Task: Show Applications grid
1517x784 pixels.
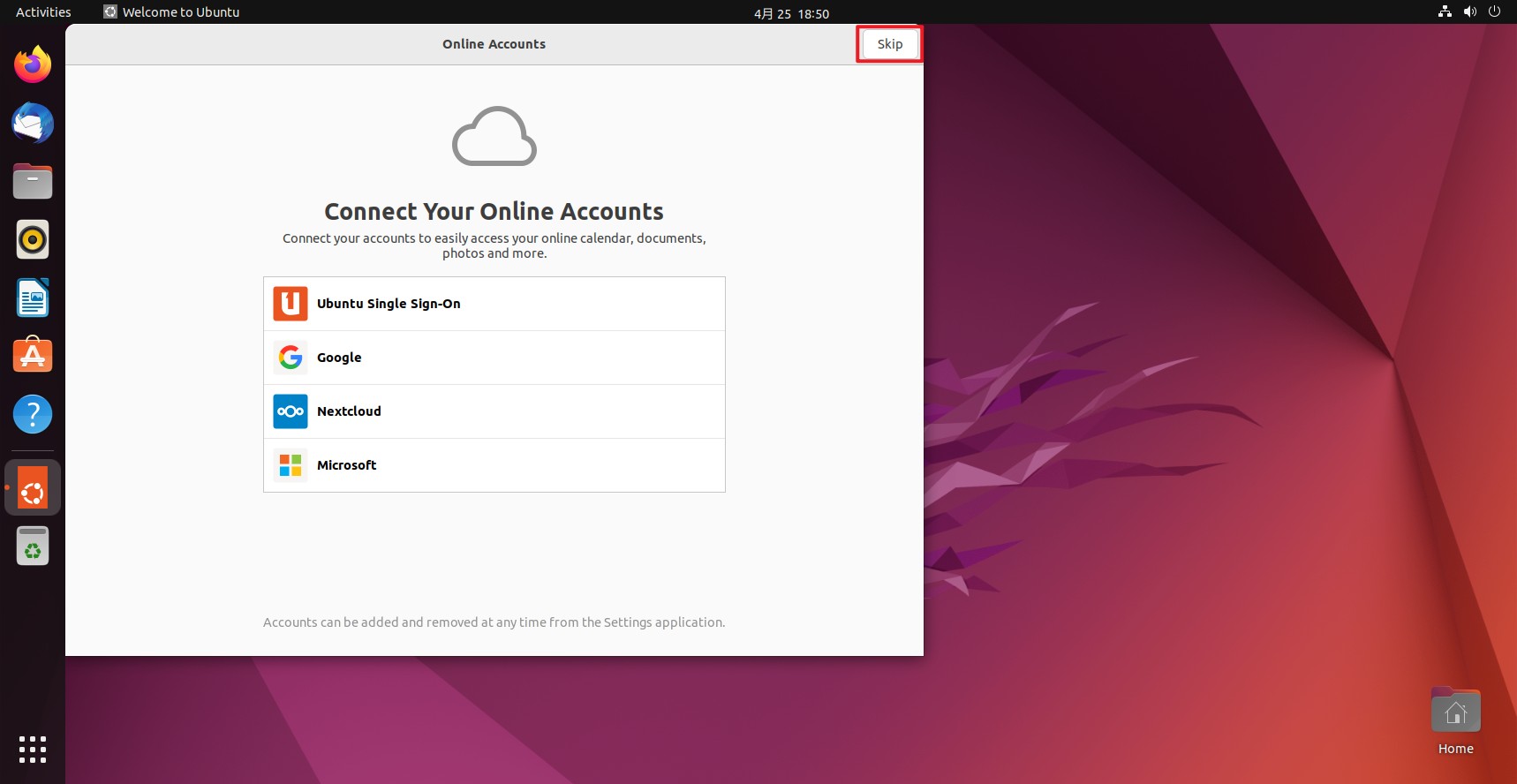Action: [33, 749]
